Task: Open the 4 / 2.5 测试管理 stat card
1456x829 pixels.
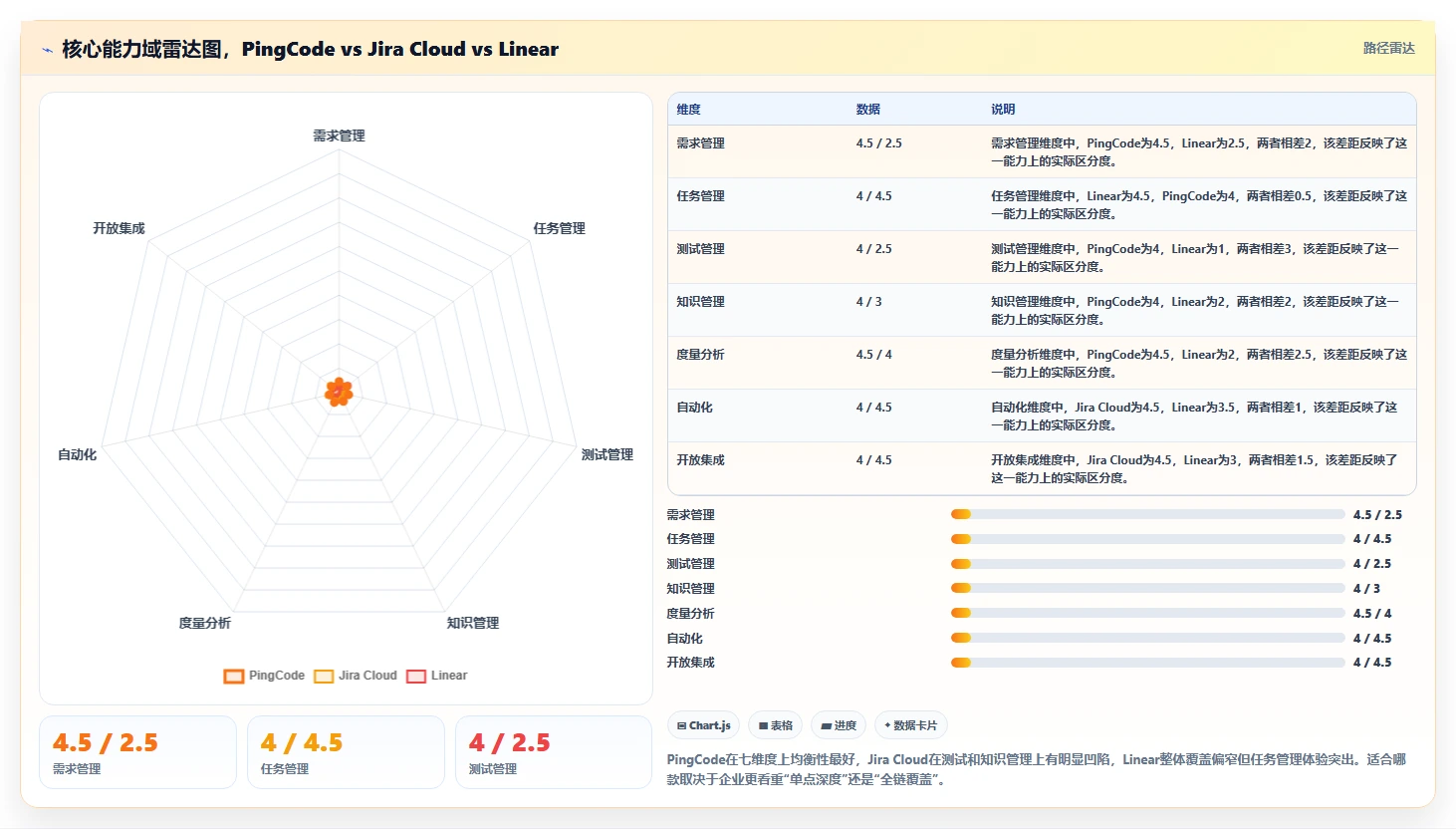Action: (554, 752)
